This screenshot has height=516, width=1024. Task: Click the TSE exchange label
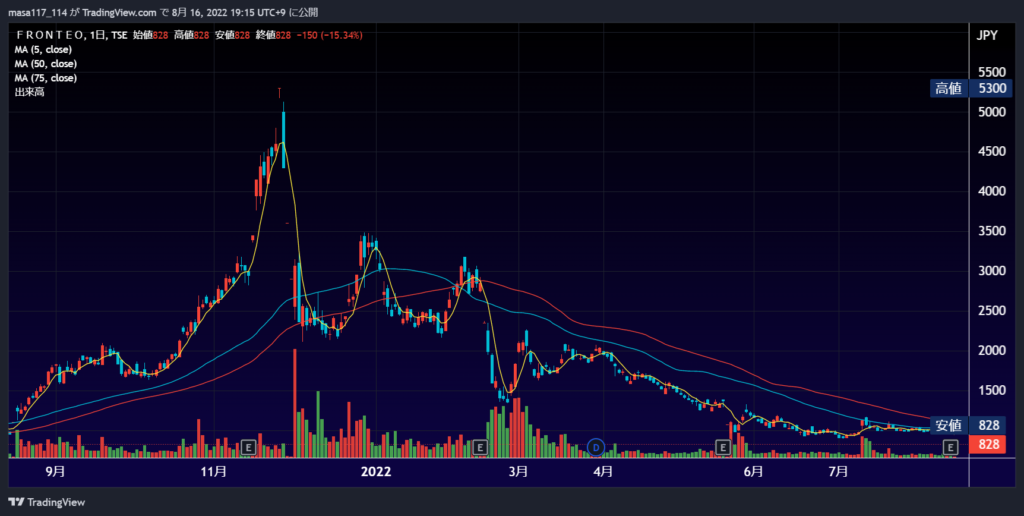(x=119, y=35)
